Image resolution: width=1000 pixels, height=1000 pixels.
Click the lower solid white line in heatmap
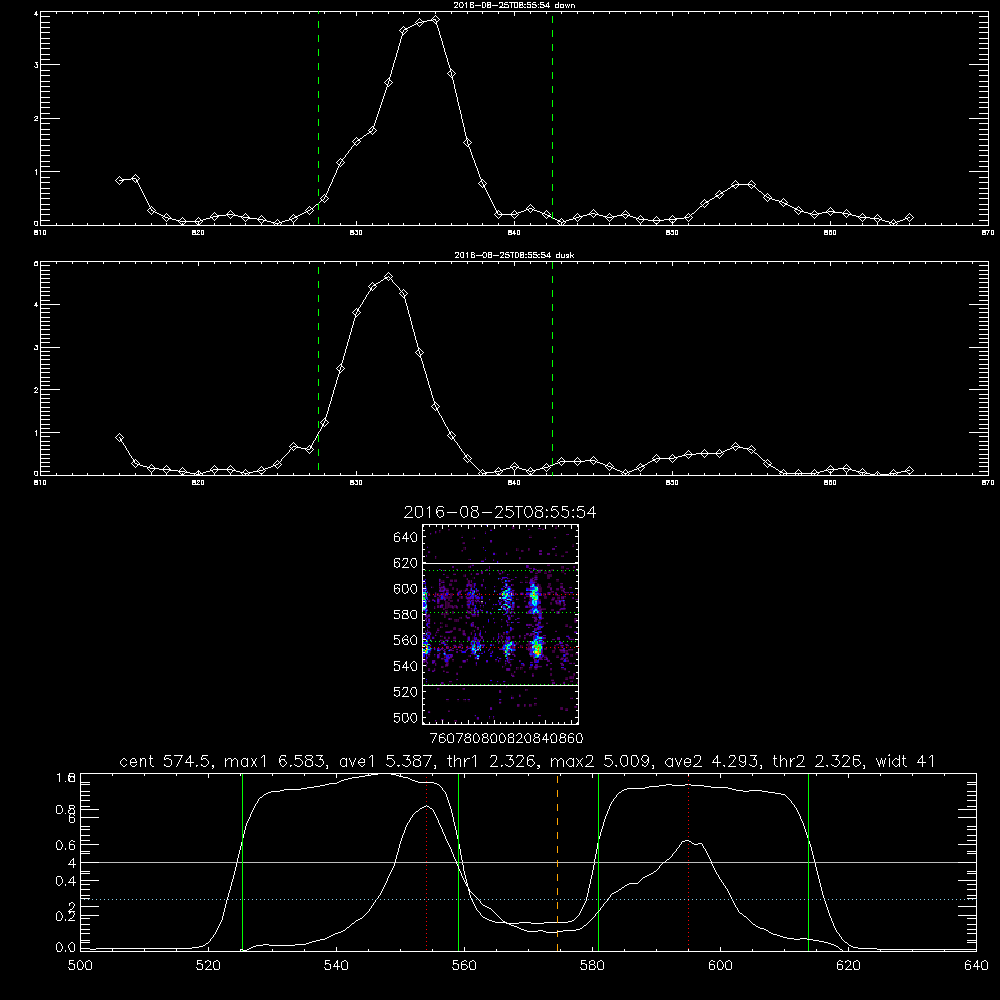click(x=501, y=685)
